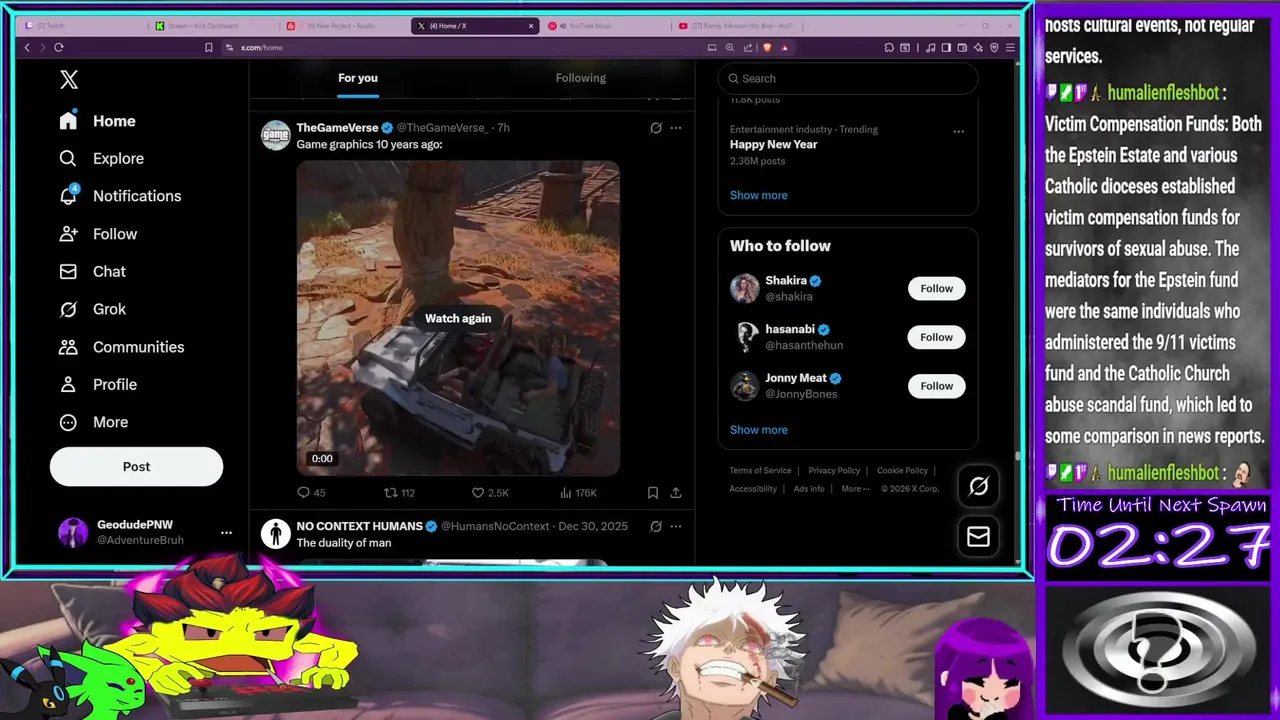
Task: Open Privacy Policy link
Action: [834, 471]
